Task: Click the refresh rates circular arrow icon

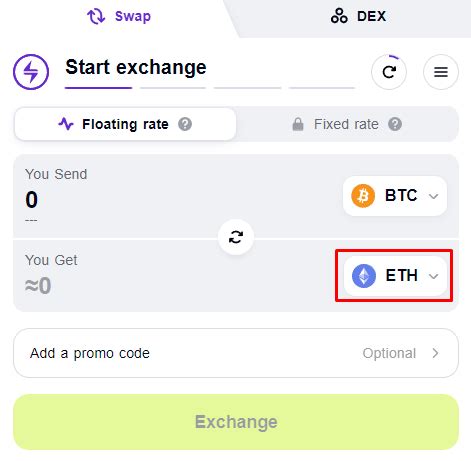Action: (389, 72)
